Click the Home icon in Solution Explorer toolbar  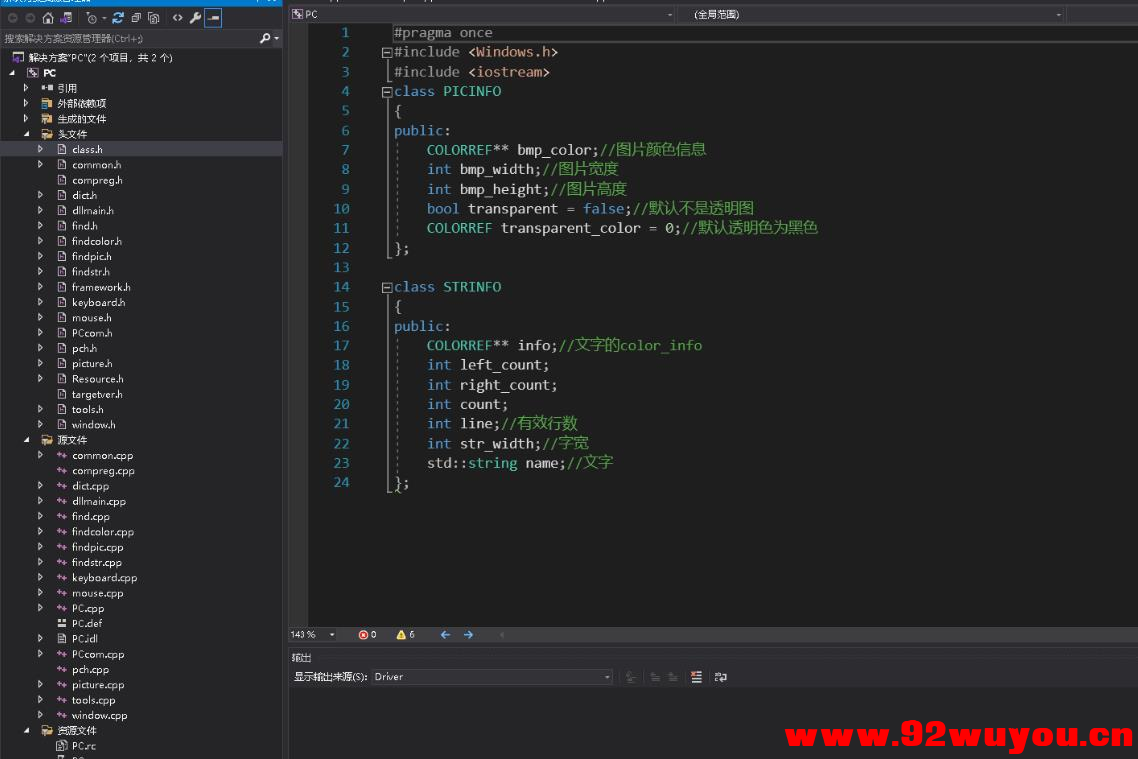[47, 17]
